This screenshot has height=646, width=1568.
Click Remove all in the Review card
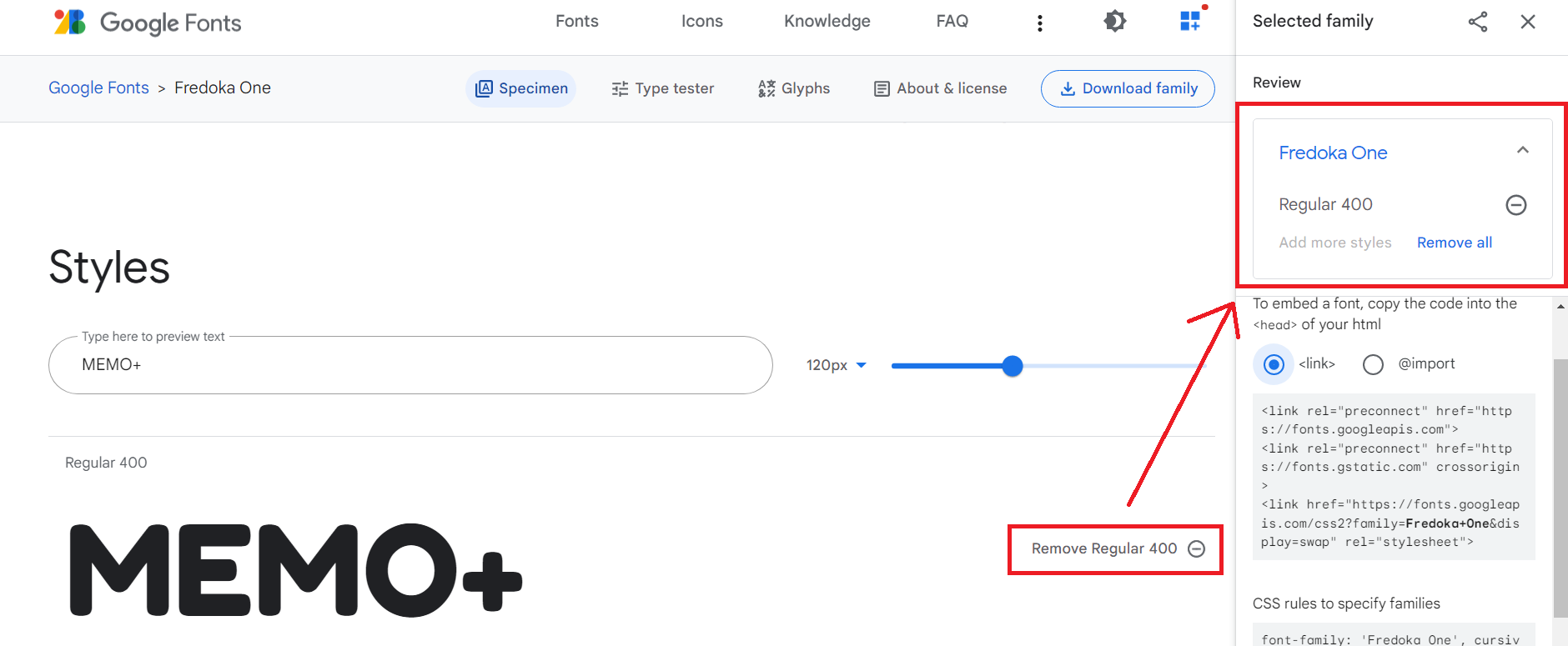click(1455, 243)
